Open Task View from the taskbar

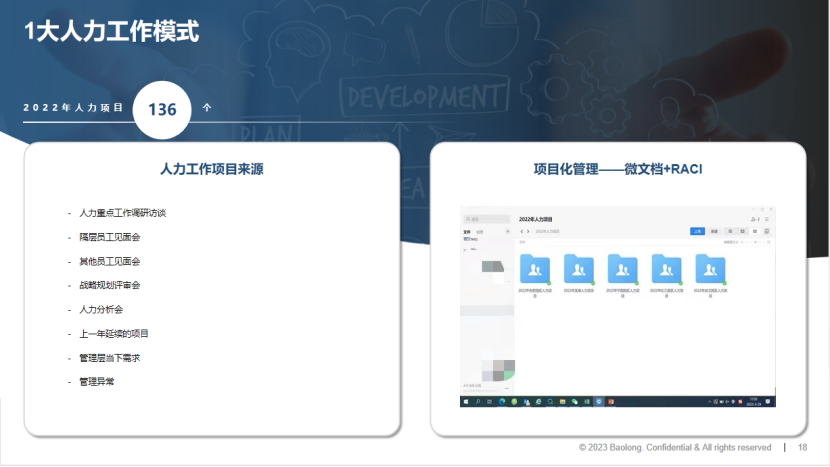click(489, 402)
